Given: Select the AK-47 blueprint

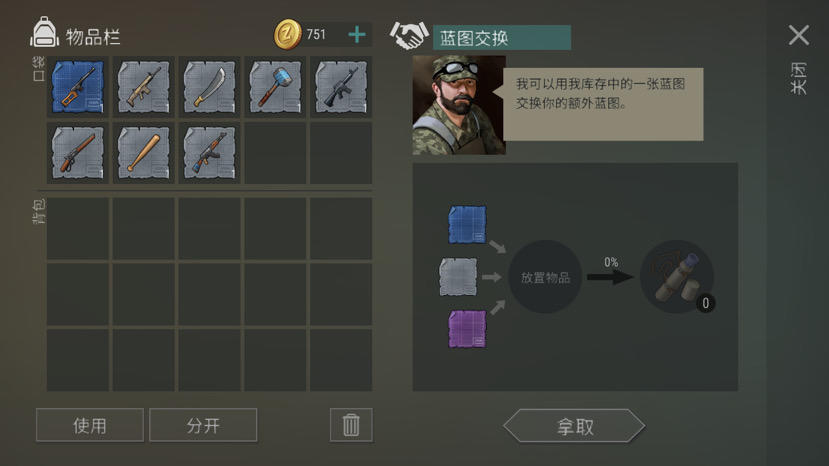Looking at the screenshot, I should click(x=209, y=153).
